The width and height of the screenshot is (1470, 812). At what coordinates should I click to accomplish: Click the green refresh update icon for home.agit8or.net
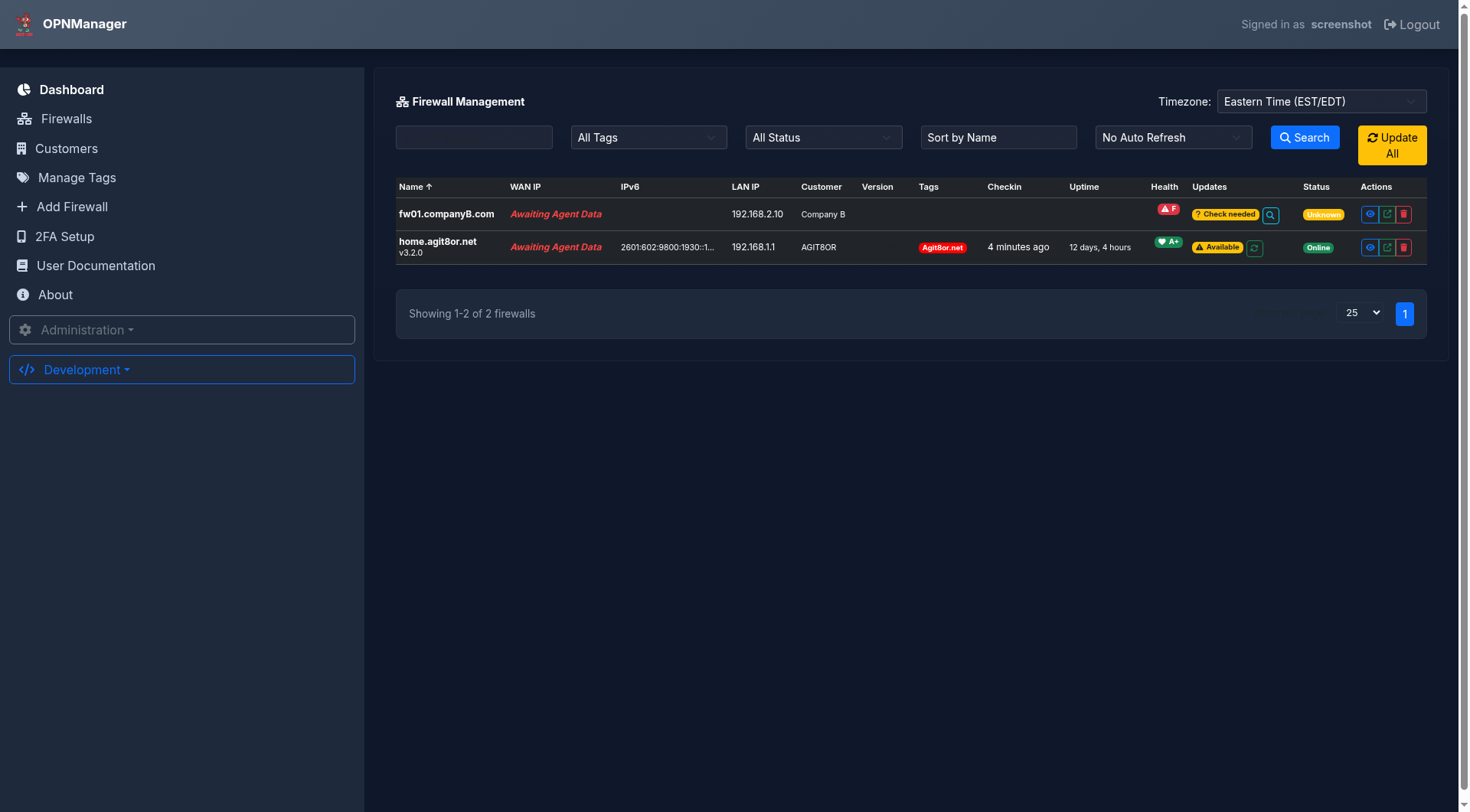tap(1254, 249)
